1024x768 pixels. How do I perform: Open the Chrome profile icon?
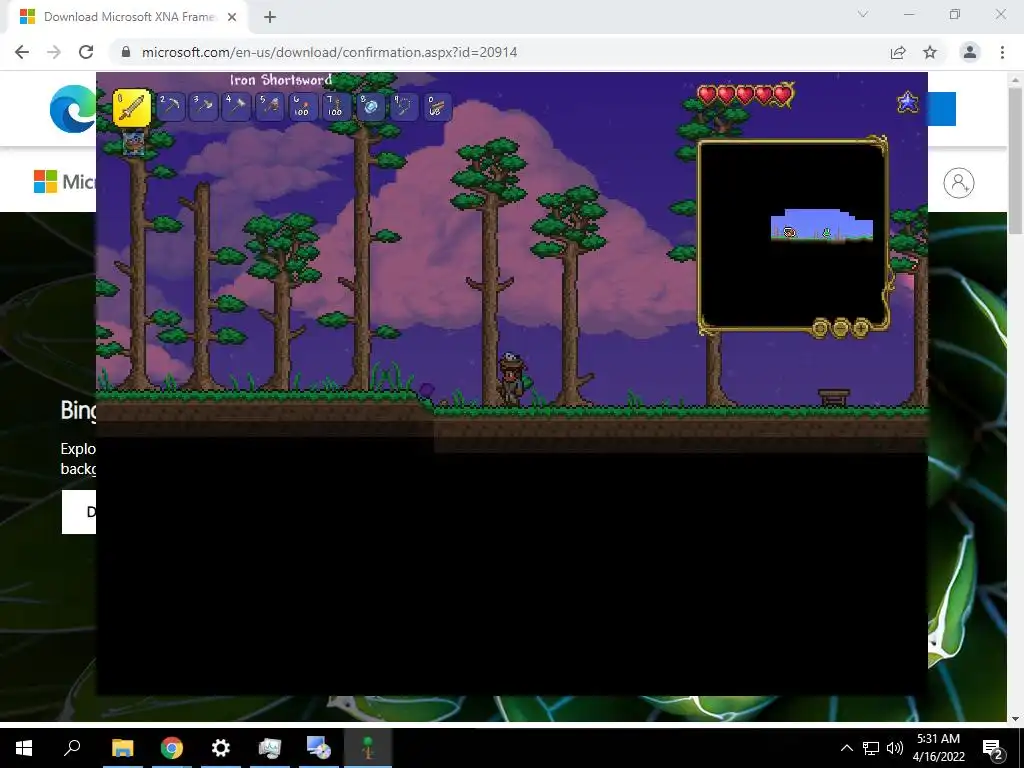tap(970, 52)
